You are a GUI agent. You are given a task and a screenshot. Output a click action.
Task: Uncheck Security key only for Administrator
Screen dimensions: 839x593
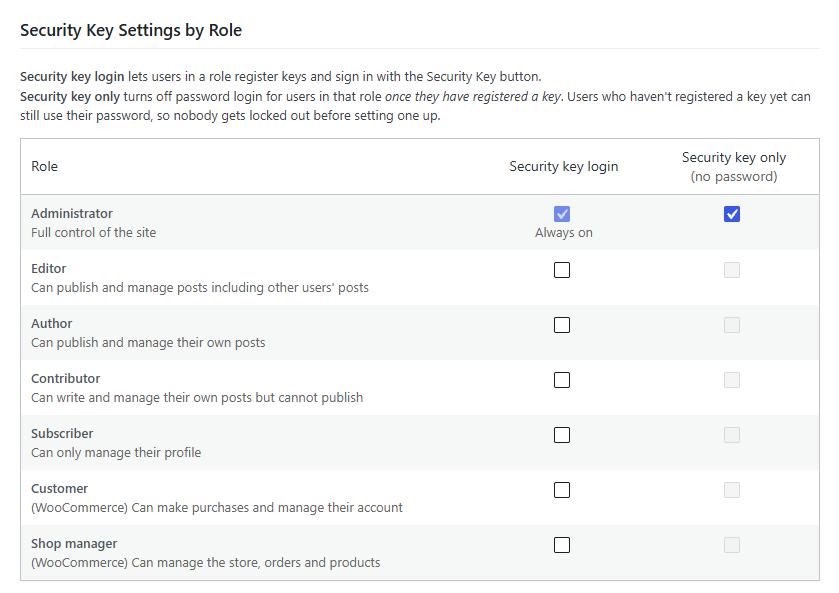[732, 214]
